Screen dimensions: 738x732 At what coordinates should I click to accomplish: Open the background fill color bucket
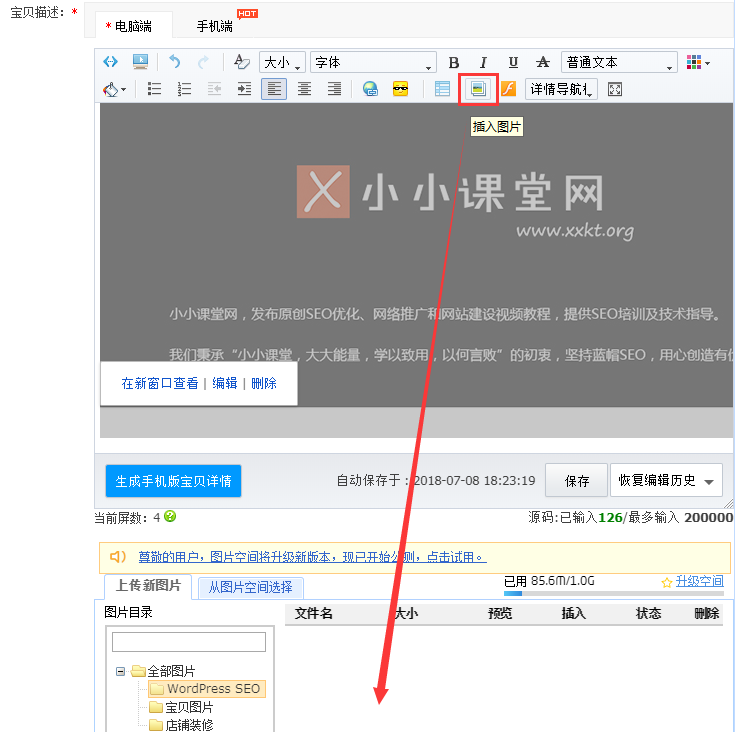(x=114, y=89)
